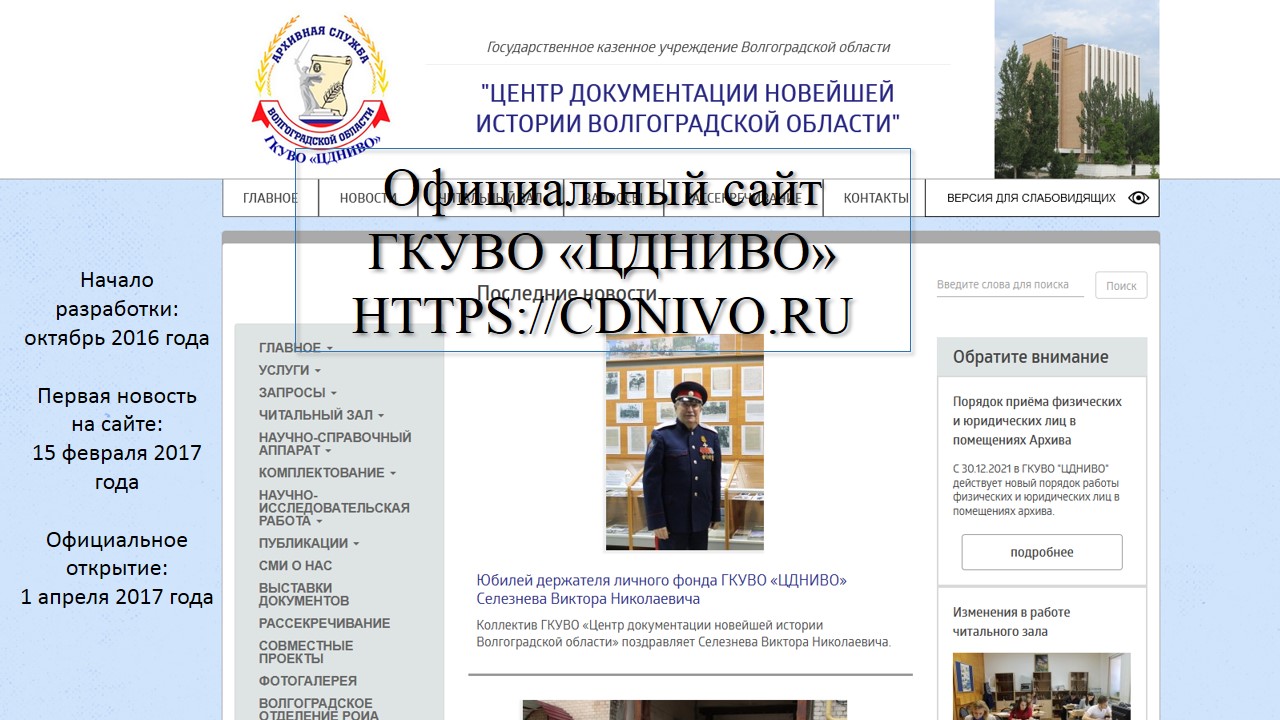The width and height of the screenshot is (1280, 720).
Task: Open the Селезнева Виктора Николаевича jubilee headline
Action: coord(662,589)
